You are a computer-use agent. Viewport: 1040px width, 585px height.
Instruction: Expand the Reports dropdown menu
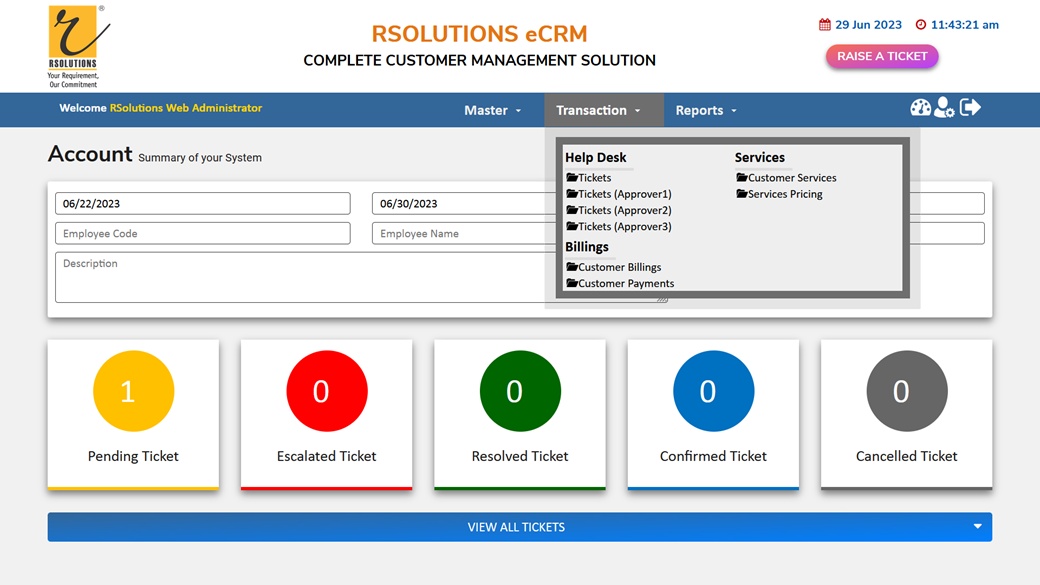coord(706,110)
